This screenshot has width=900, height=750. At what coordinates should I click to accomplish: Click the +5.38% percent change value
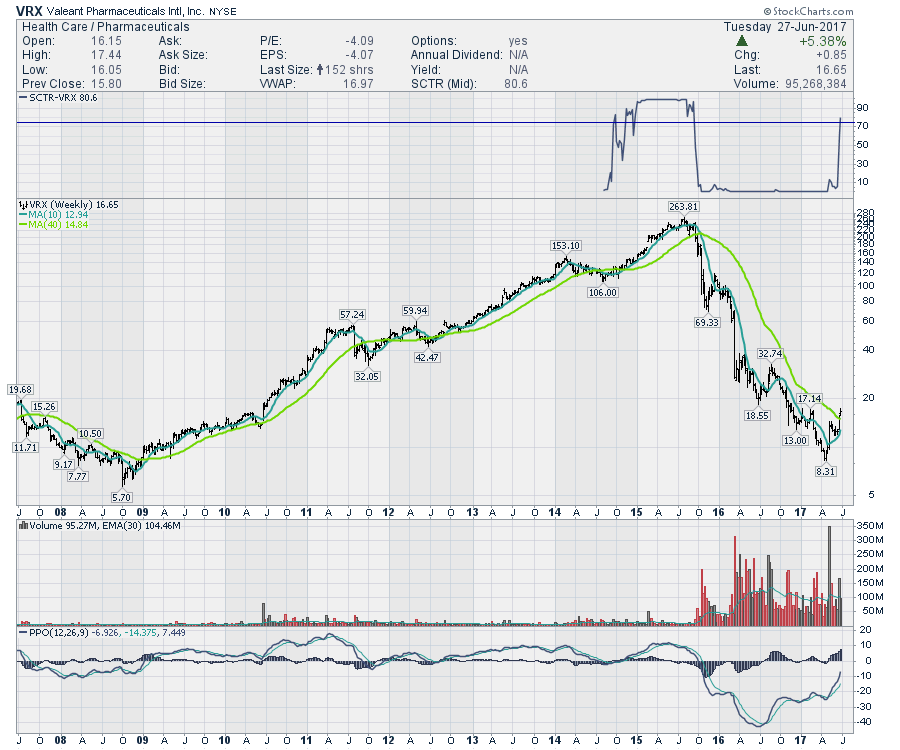click(x=822, y=41)
